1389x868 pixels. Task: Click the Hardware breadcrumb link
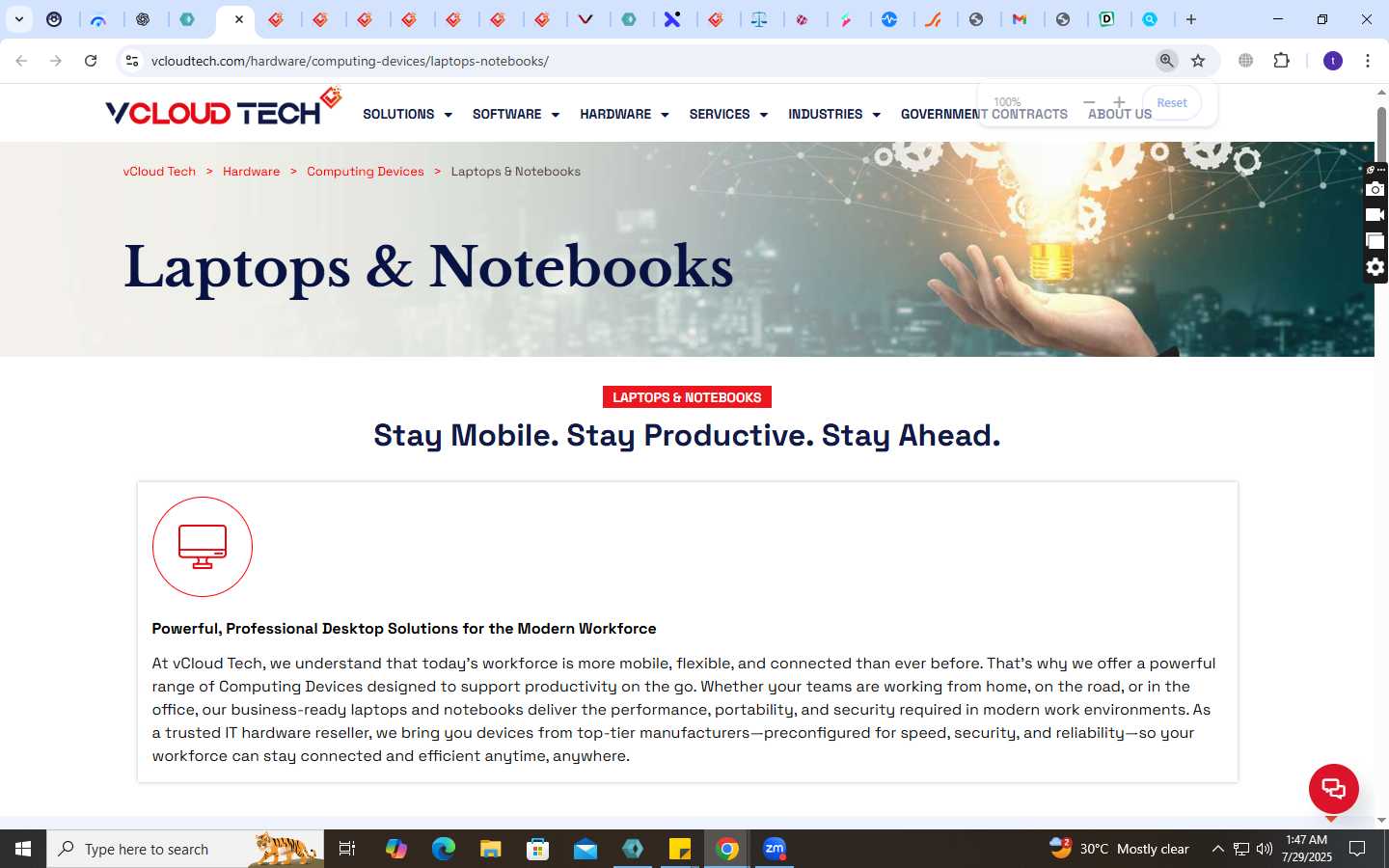(251, 172)
